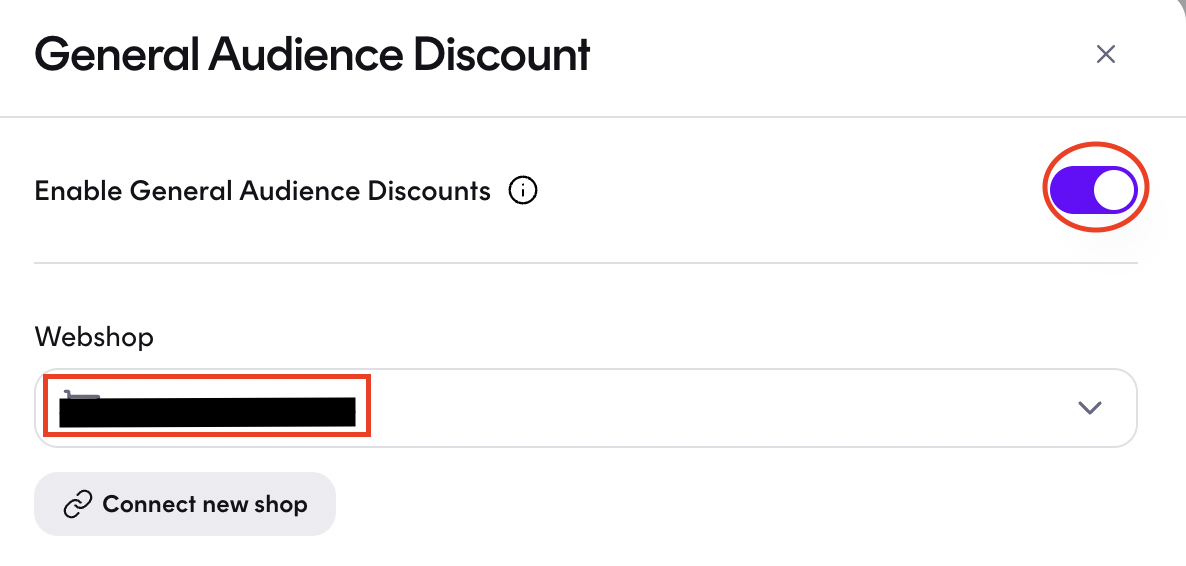1186x566 pixels.
Task: Open the Webshop selection combo box
Action: pyautogui.click(x=585, y=408)
